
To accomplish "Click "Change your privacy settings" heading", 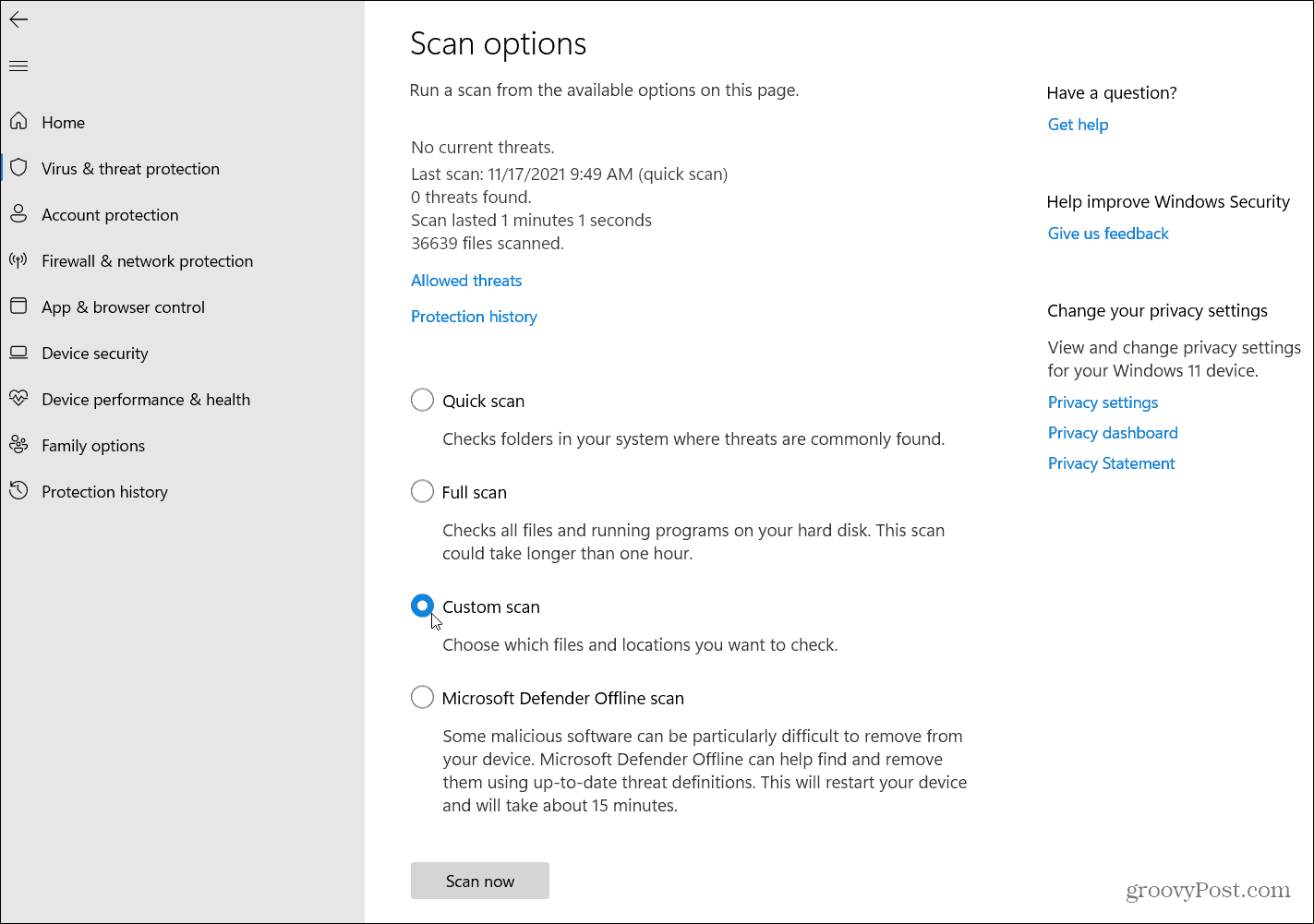I will click(x=1157, y=311).
